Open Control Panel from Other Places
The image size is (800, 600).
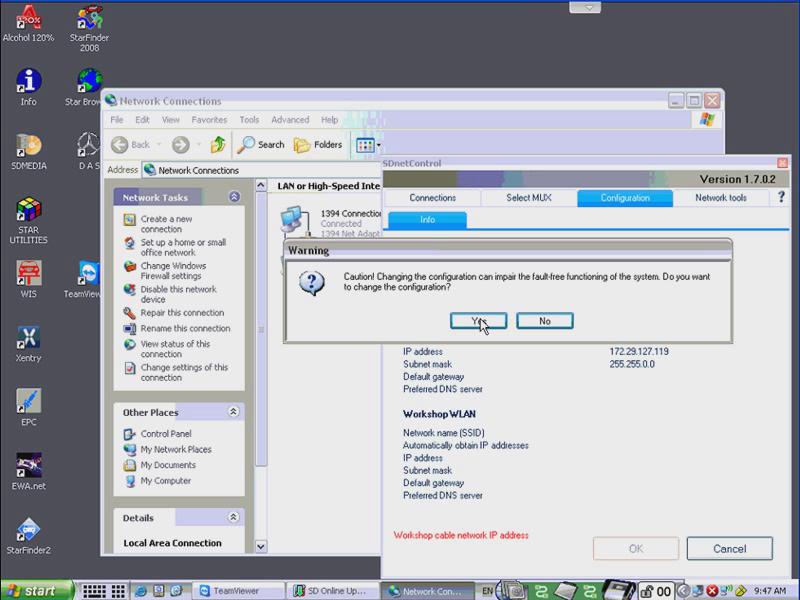[165, 434]
